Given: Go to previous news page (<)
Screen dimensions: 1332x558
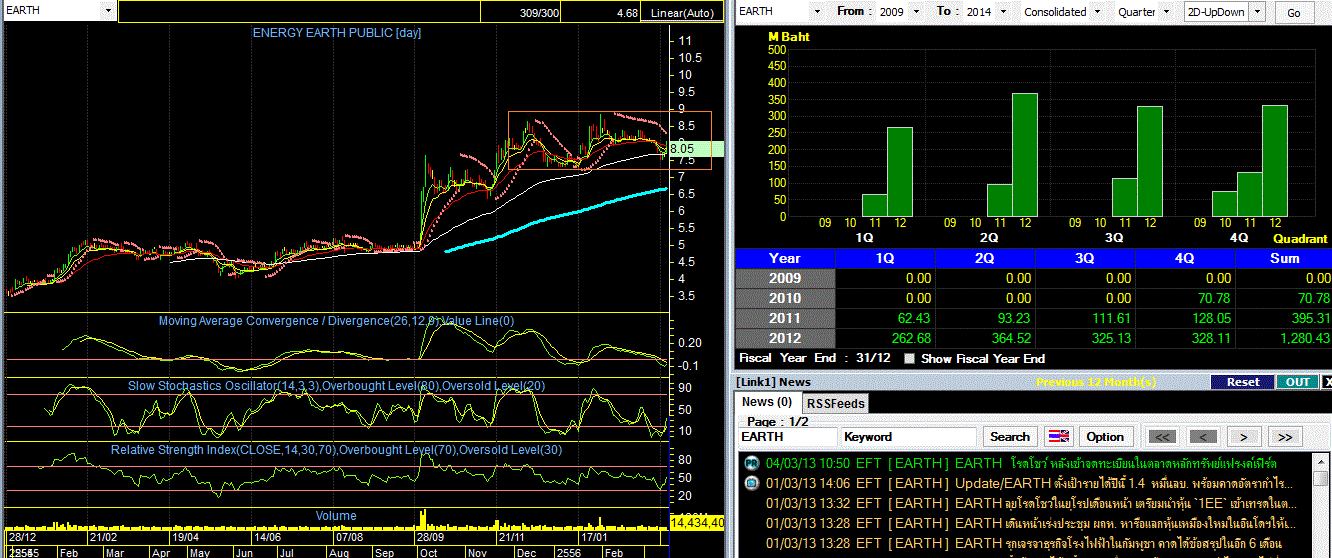Looking at the screenshot, I should coord(1203,436).
